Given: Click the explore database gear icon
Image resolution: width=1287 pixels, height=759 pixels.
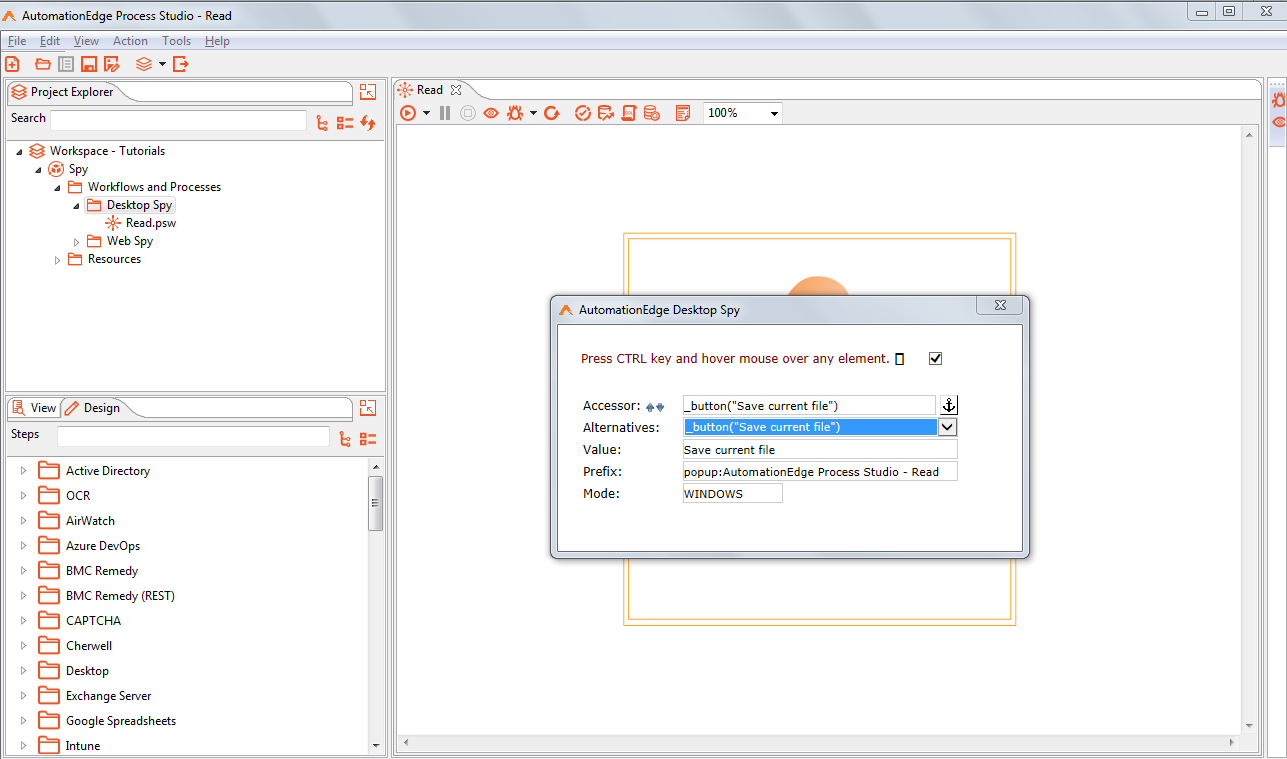Looking at the screenshot, I should click(651, 113).
